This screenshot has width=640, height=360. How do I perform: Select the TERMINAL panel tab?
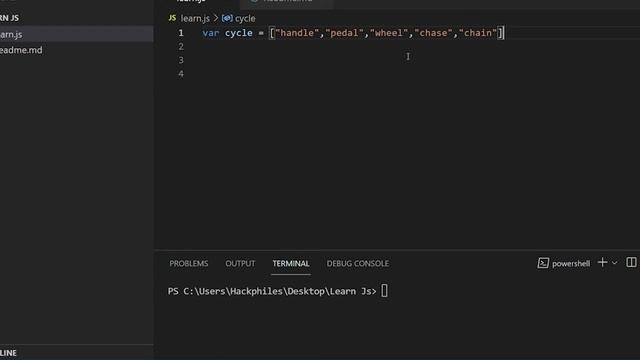coord(291,264)
